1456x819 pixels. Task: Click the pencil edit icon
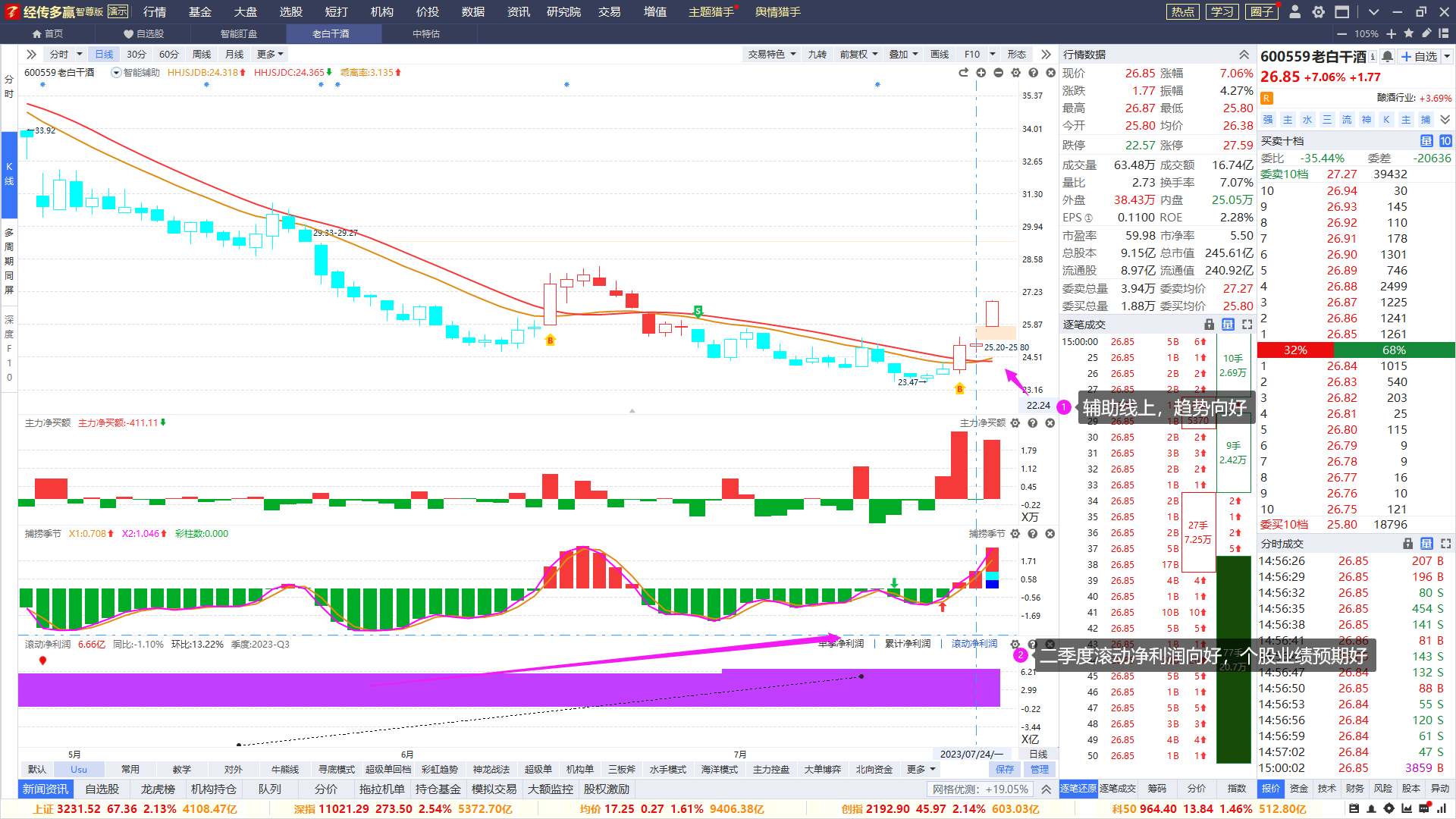[x=1426, y=33]
